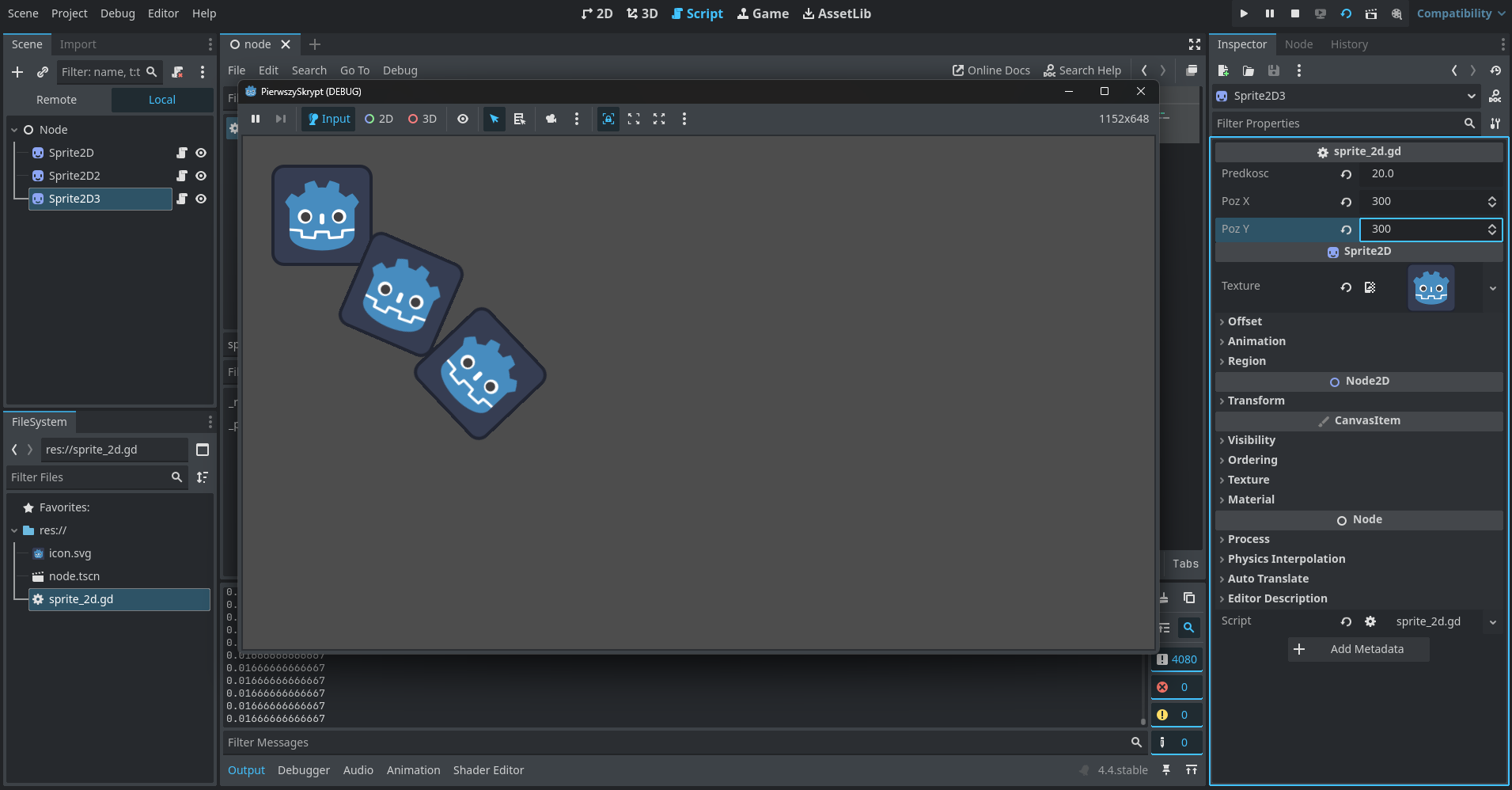This screenshot has height=790, width=1512.
Task: Pause the running game in debug window
Action: 256,119
